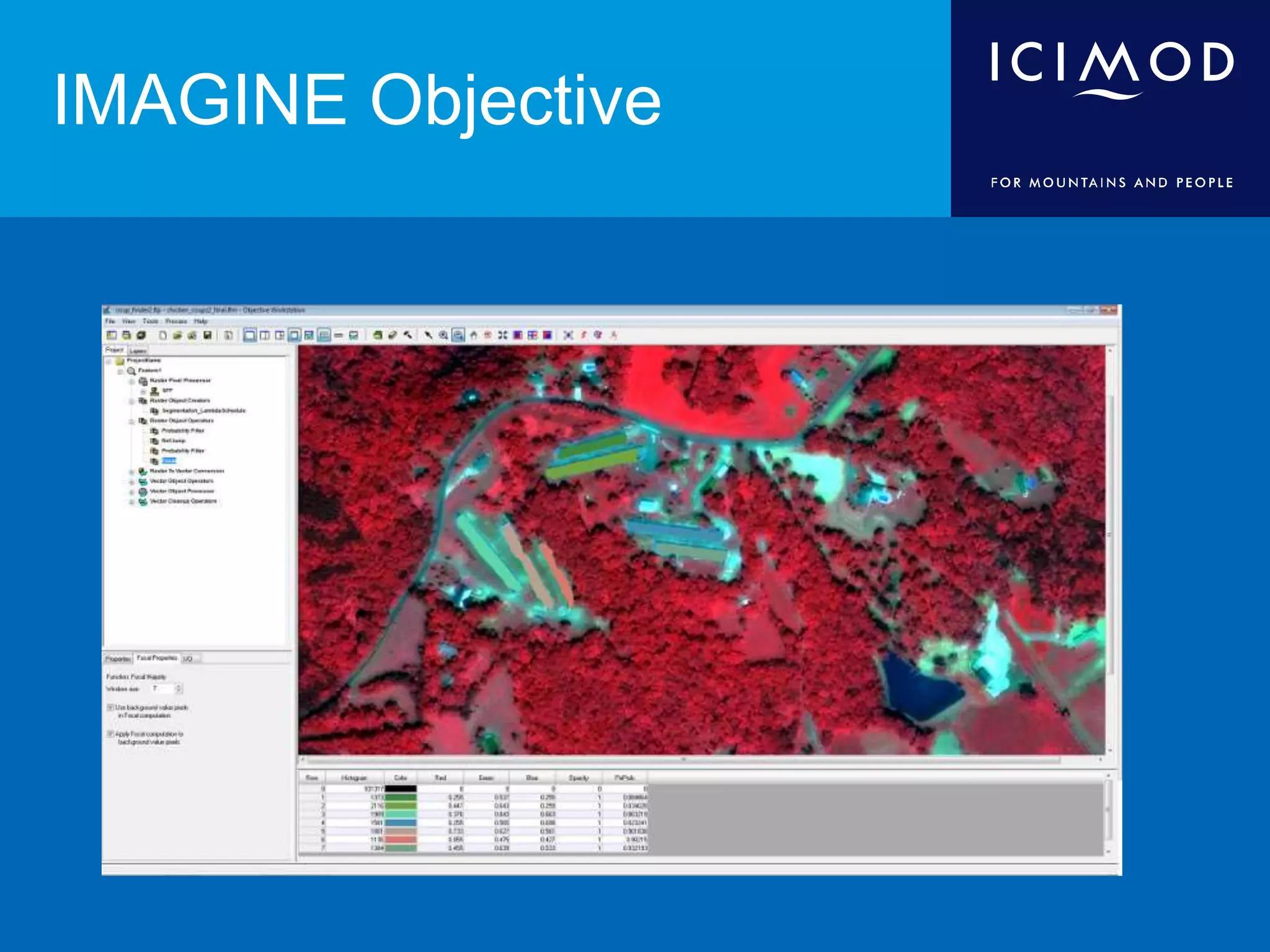Click the home view icon in toolbar
This screenshot has height=952, width=1270.
coord(474,335)
